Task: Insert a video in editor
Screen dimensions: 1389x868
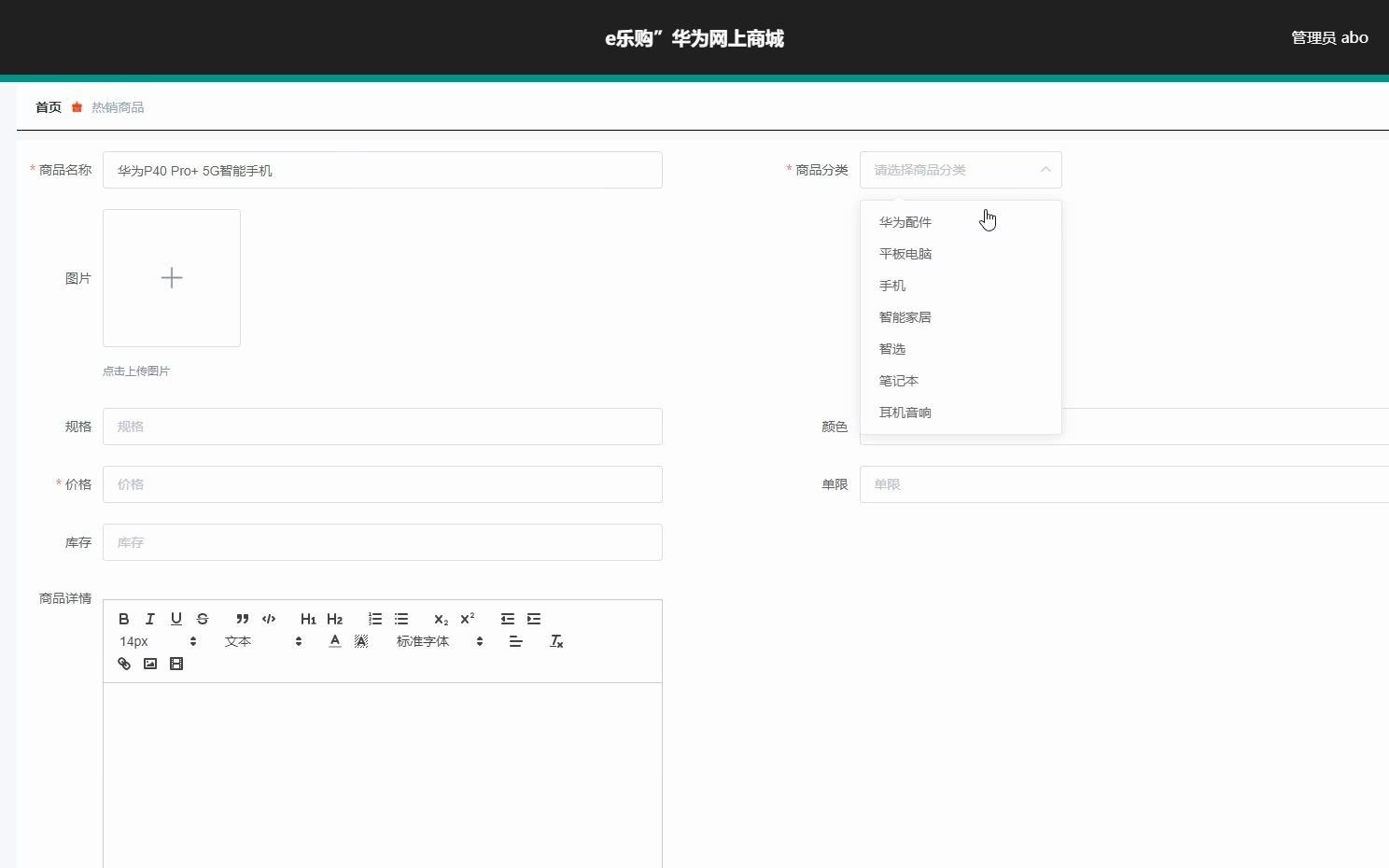Action: coord(176,664)
